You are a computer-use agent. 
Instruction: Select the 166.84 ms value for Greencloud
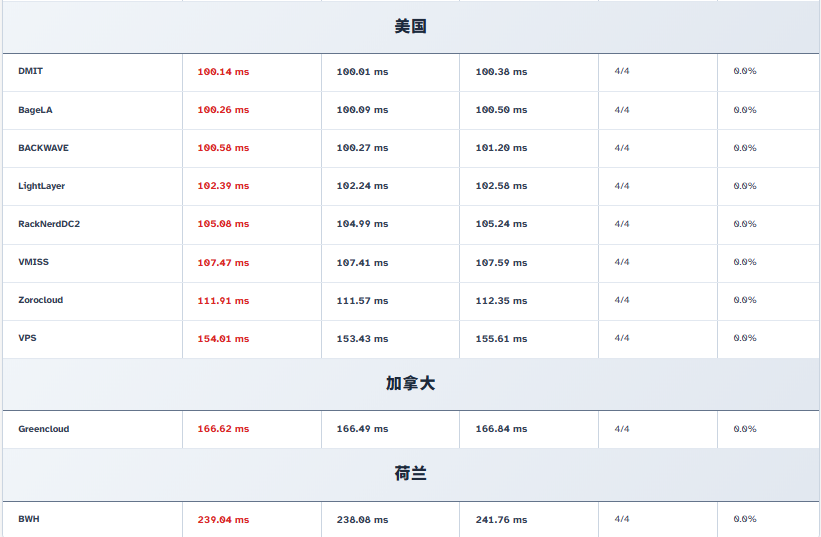(x=501, y=429)
